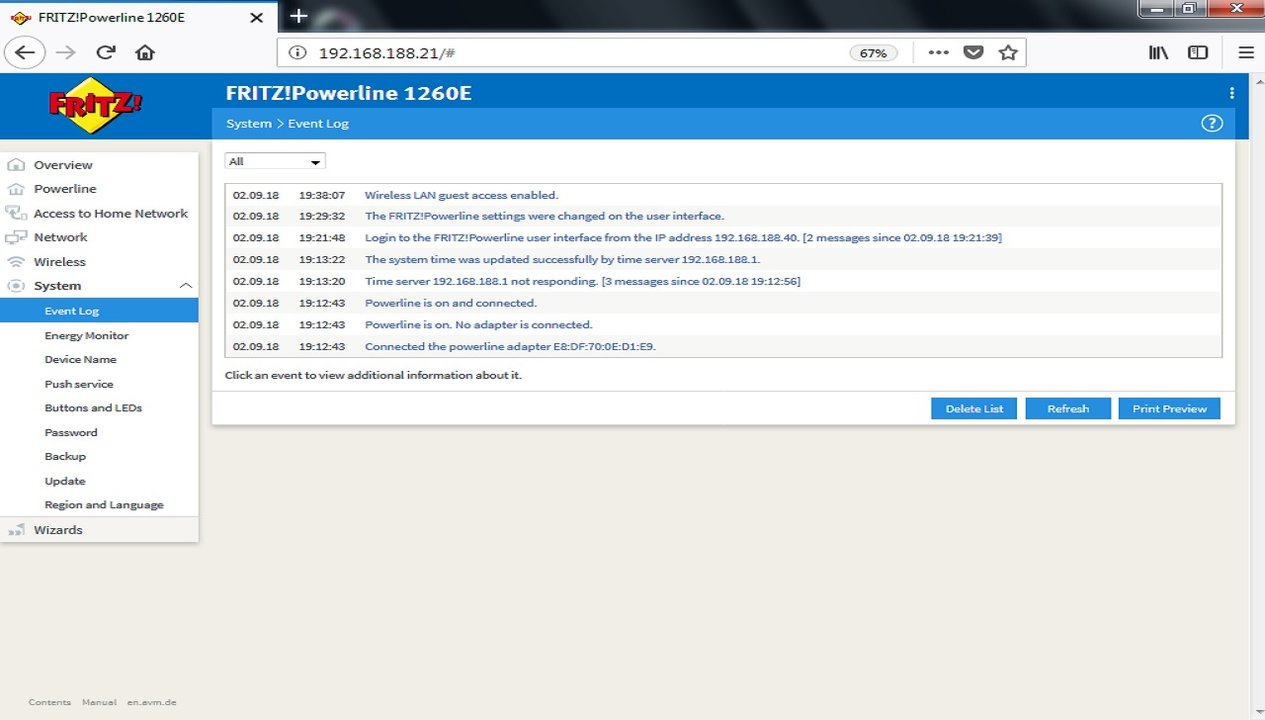Image resolution: width=1265 pixels, height=720 pixels.
Task: Open the Region and Language submenu item
Action: pos(104,505)
